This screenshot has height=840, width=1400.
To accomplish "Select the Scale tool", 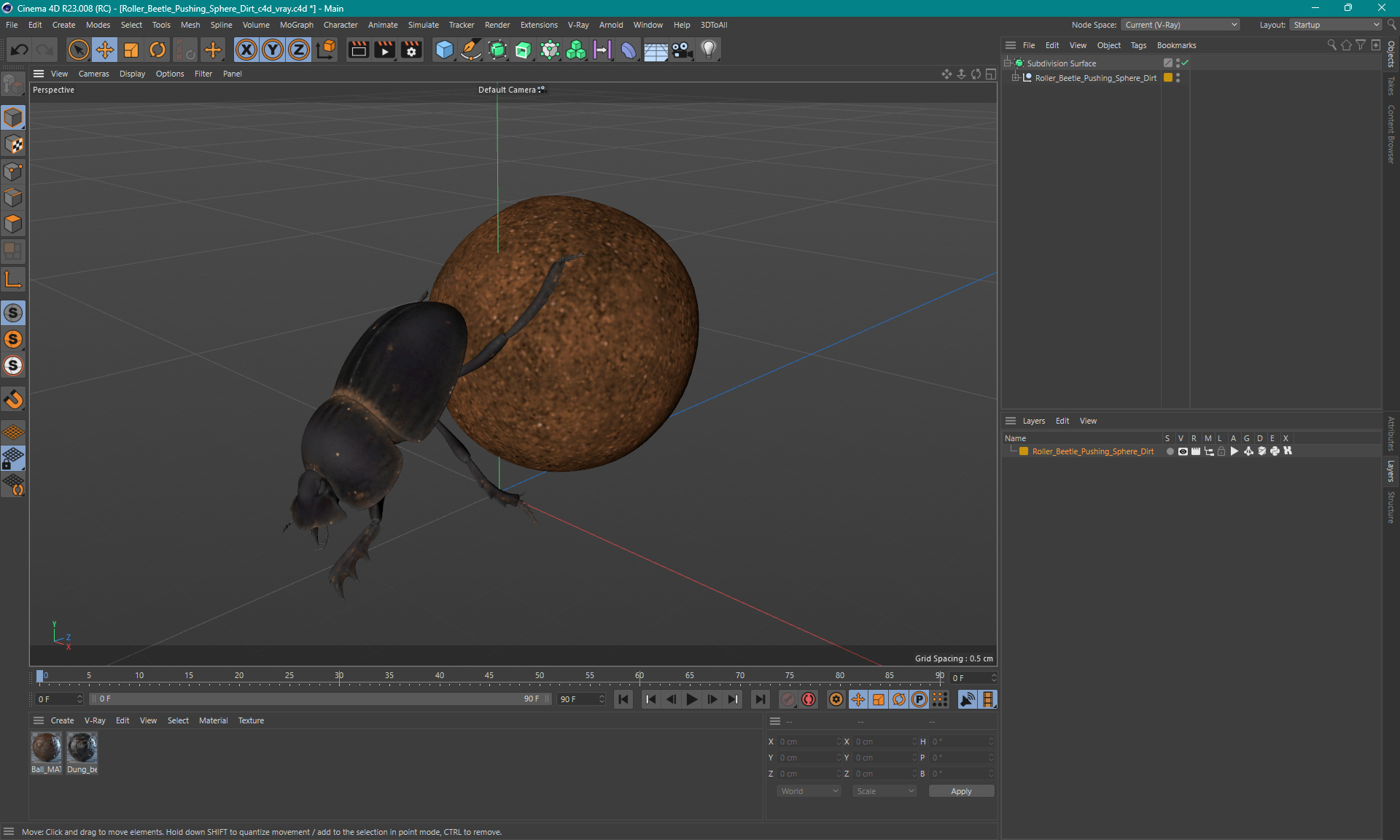I will point(131,50).
